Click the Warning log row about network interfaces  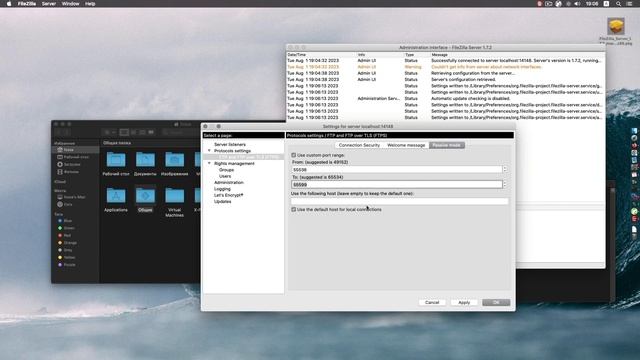pos(445,67)
